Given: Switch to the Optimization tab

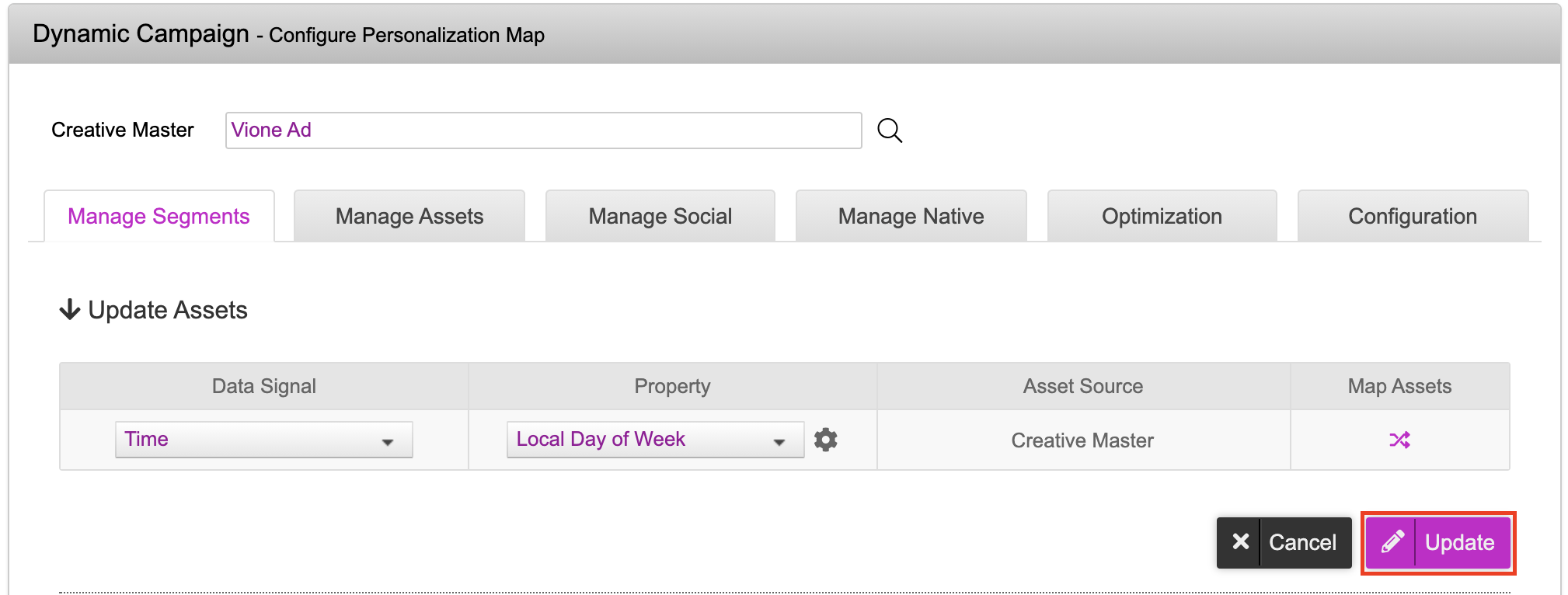Looking at the screenshot, I should 1162,217.
